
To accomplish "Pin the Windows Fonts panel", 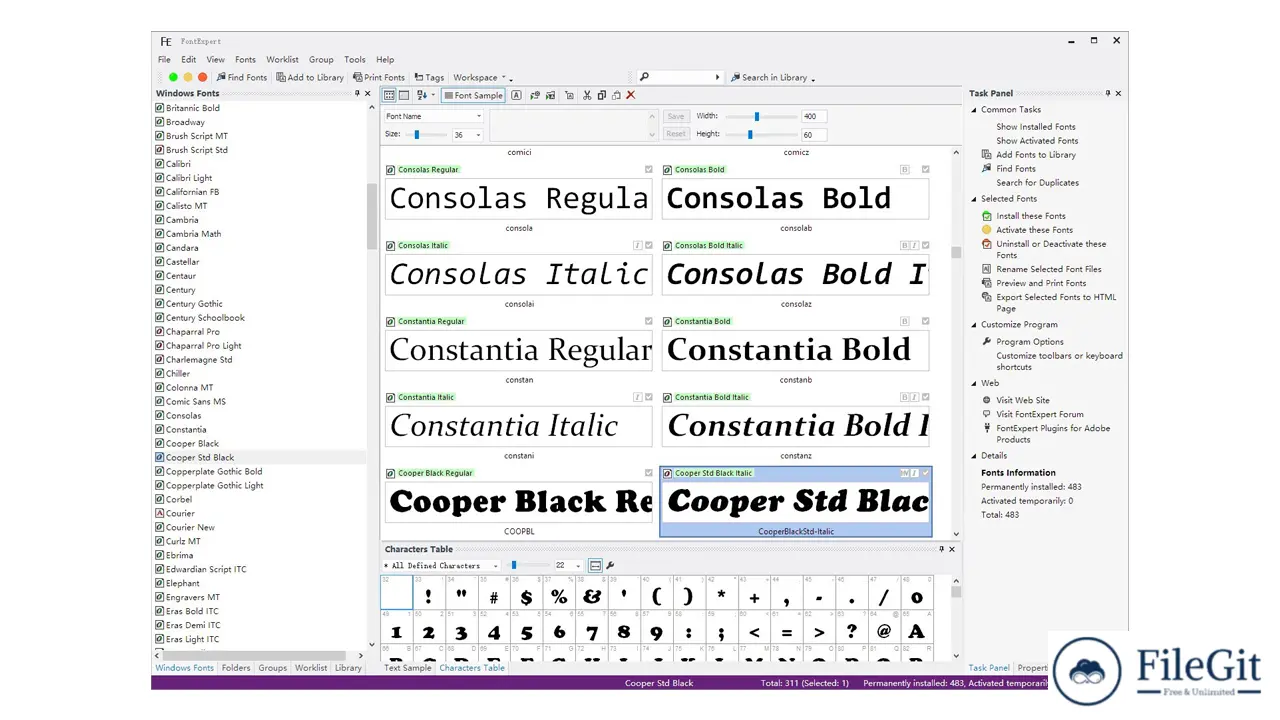I will (357, 93).
